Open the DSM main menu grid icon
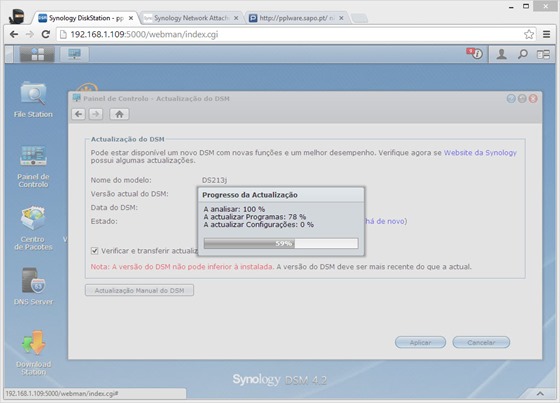Viewport: 560px width, 403px height. tap(37, 54)
